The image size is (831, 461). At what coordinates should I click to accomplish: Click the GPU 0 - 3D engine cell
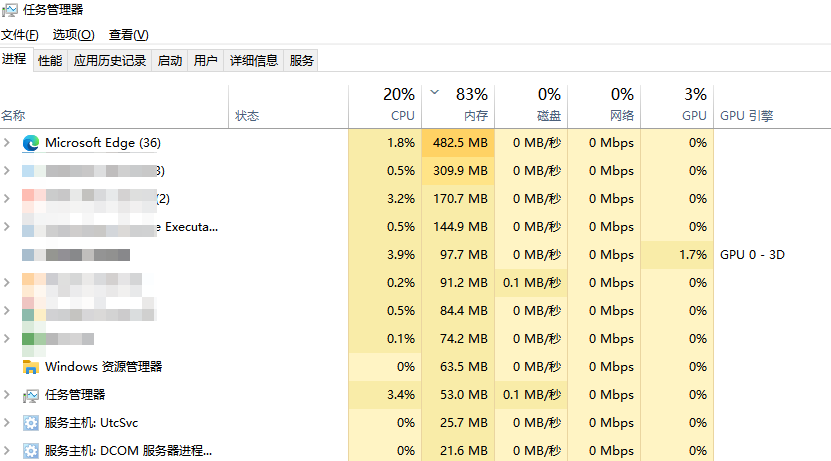click(752, 255)
